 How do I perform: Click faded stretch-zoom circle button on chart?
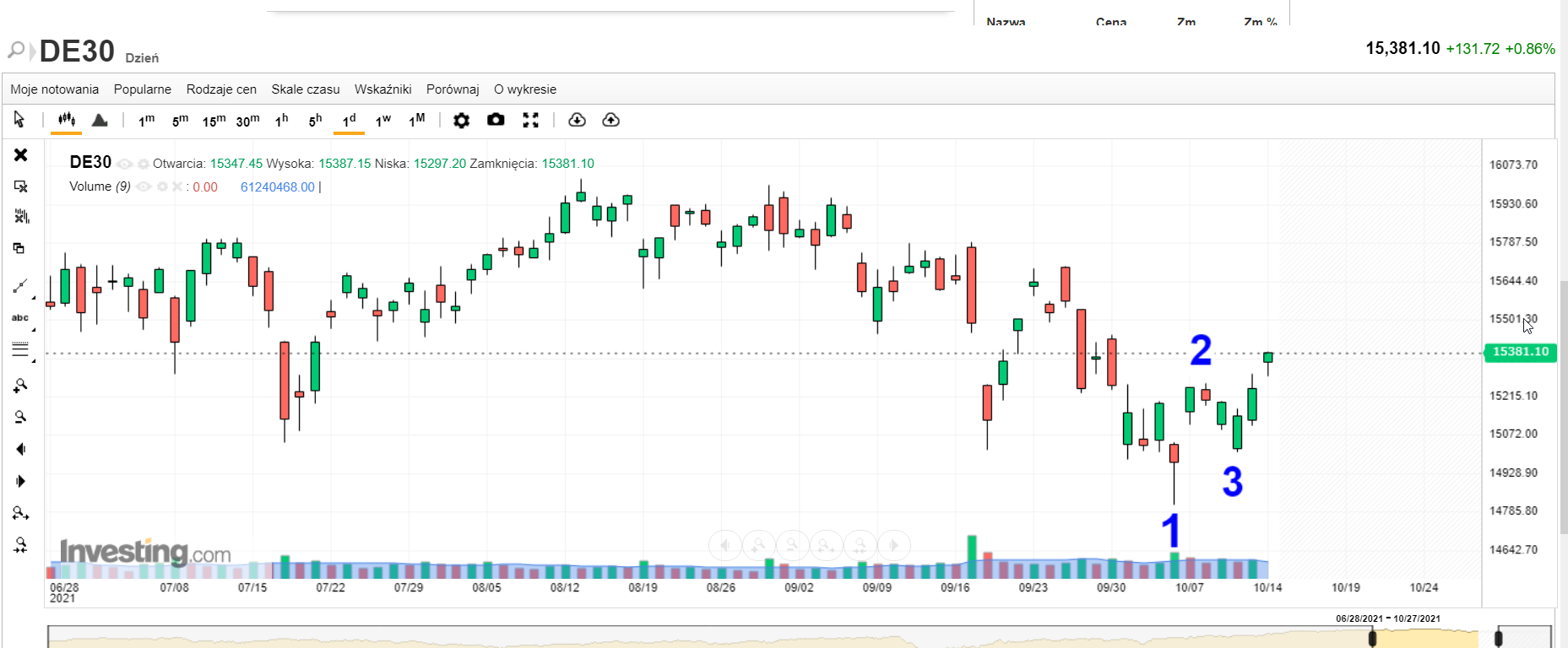coord(827,545)
